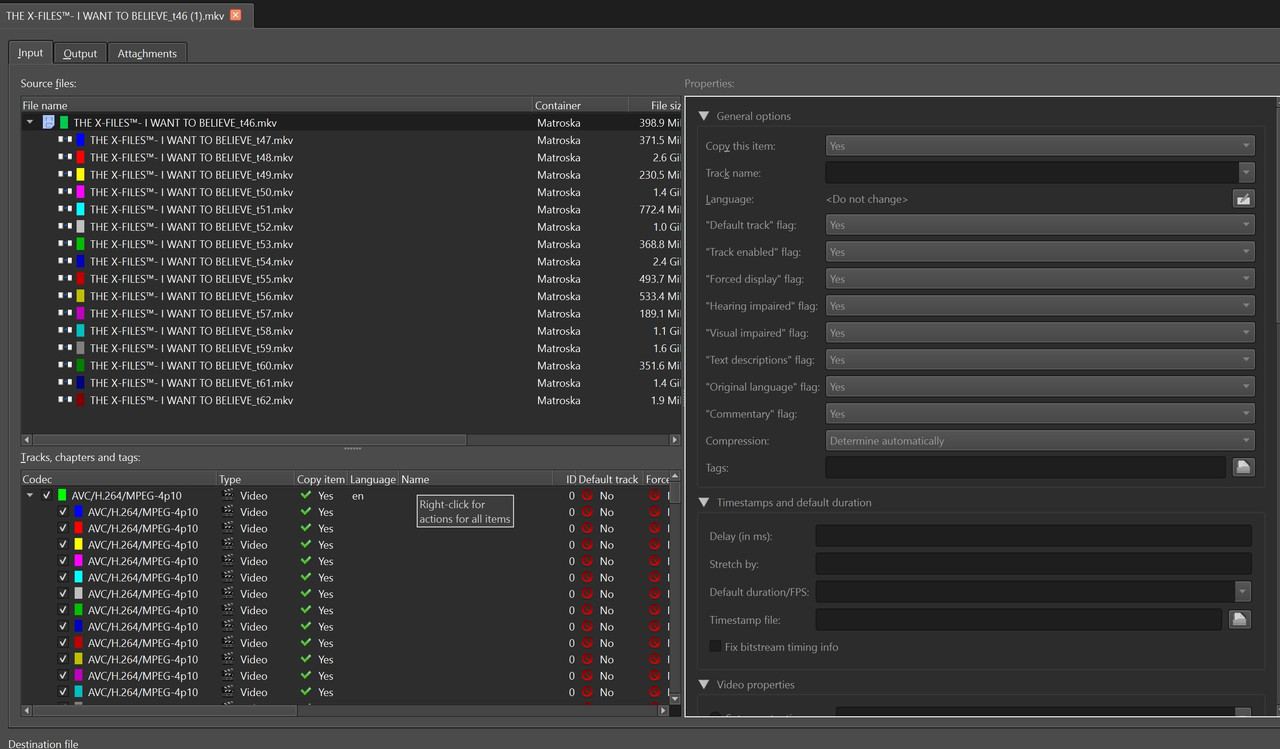Open the Track name dropdown arrow
The width and height of the screenshot is (1280, 749).
[x=1246, y=173]
